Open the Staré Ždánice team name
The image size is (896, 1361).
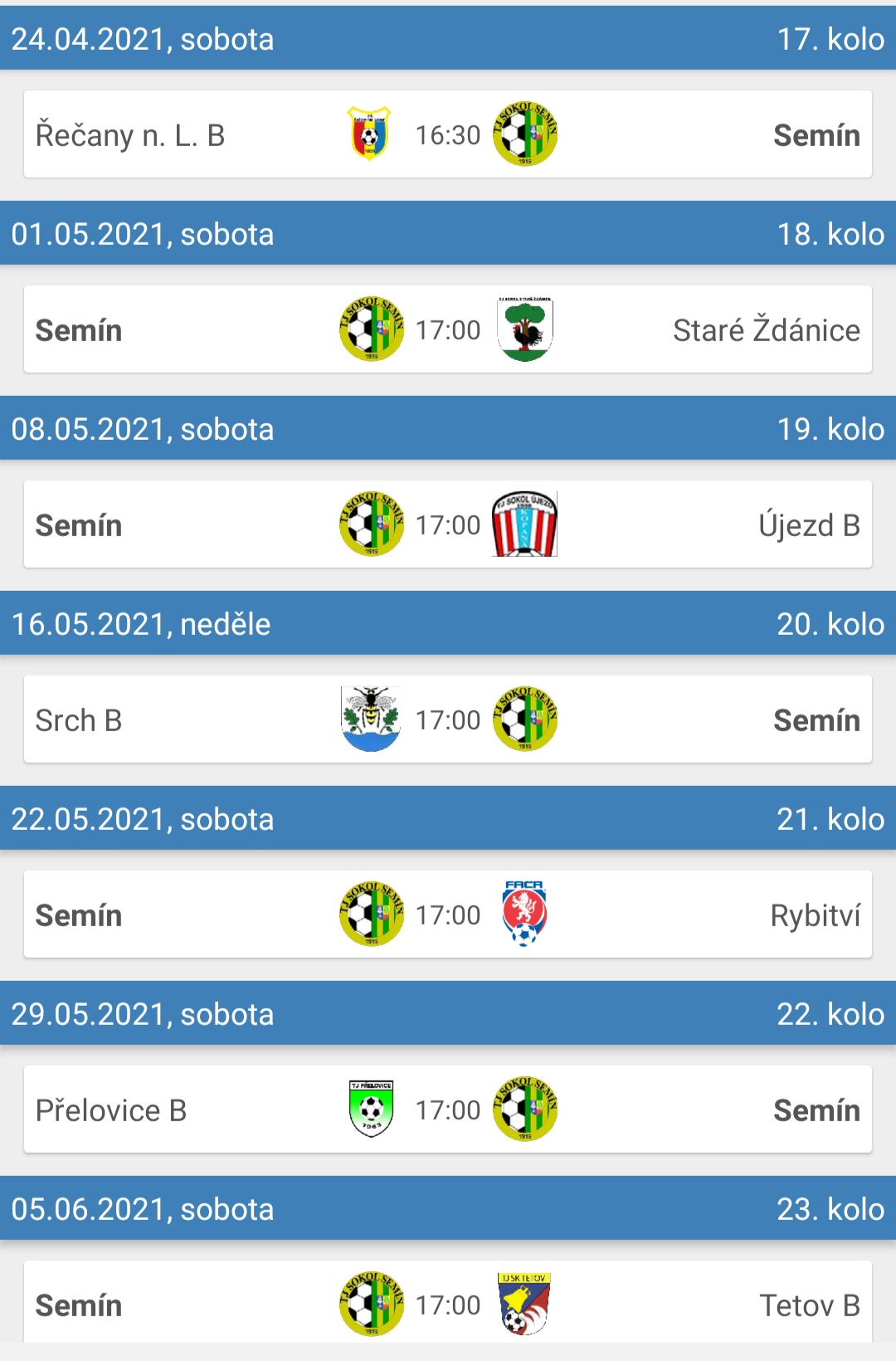pyautogui.click(x=767, y=330)
